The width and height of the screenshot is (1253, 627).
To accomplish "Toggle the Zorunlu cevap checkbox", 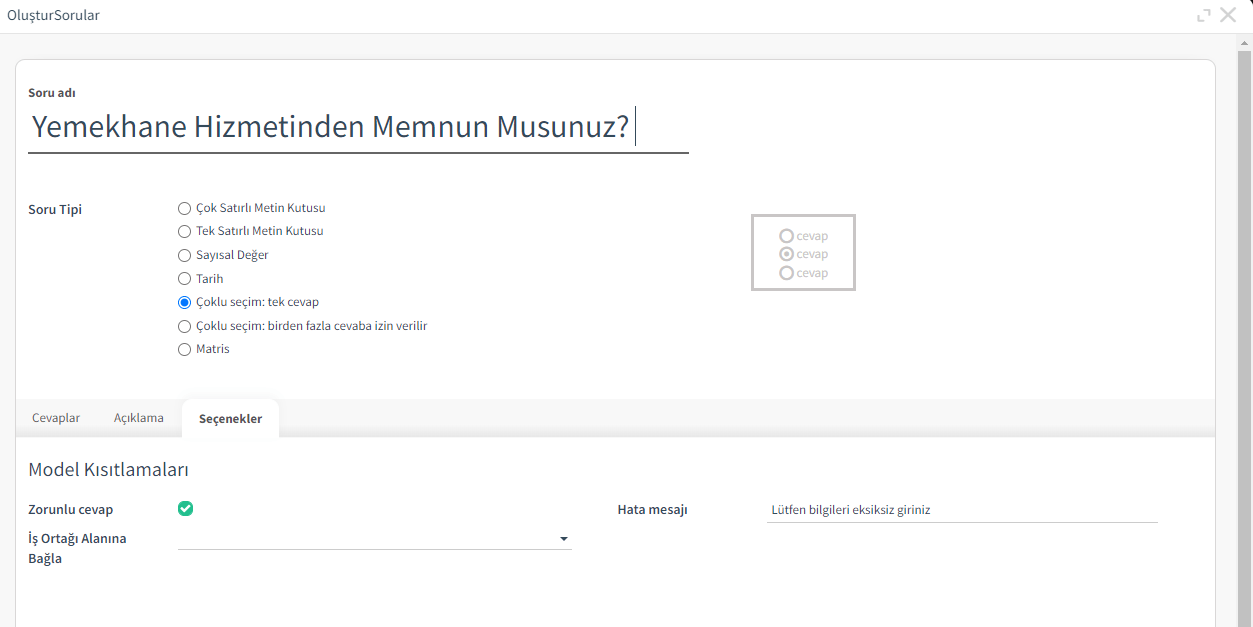I will 185,508.
